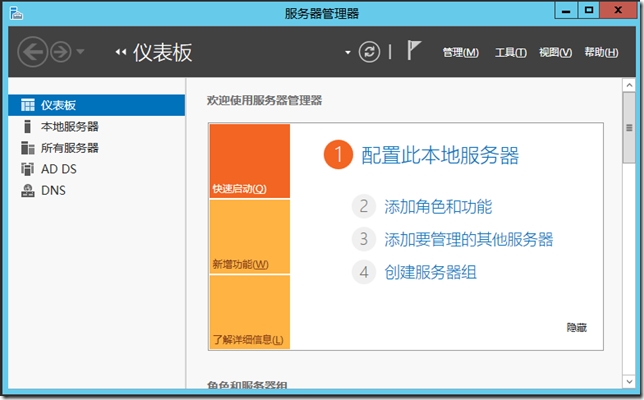This screenshot has height=400, width=644.
Task: Select the 新增功能(W) tile
Action: coord(250,237)
